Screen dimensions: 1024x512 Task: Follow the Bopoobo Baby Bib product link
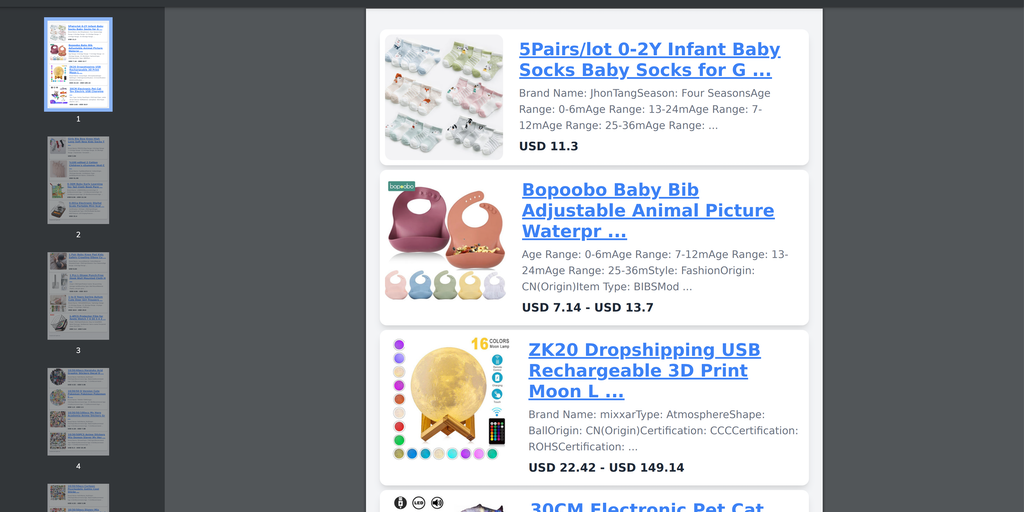click(648, 210)
